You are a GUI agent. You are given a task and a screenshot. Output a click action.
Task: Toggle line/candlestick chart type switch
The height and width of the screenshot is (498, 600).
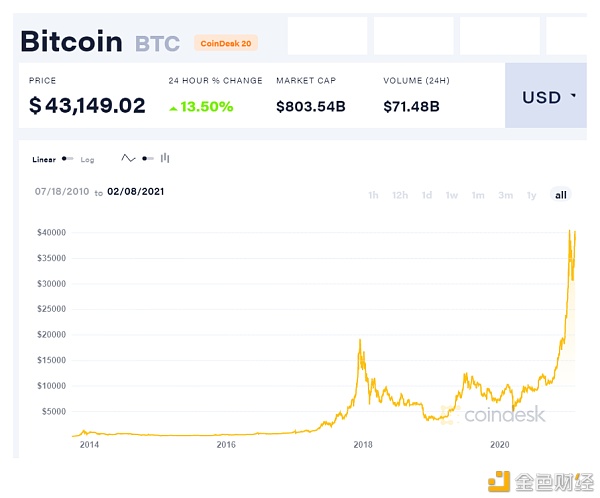click(x=147, y=158)
